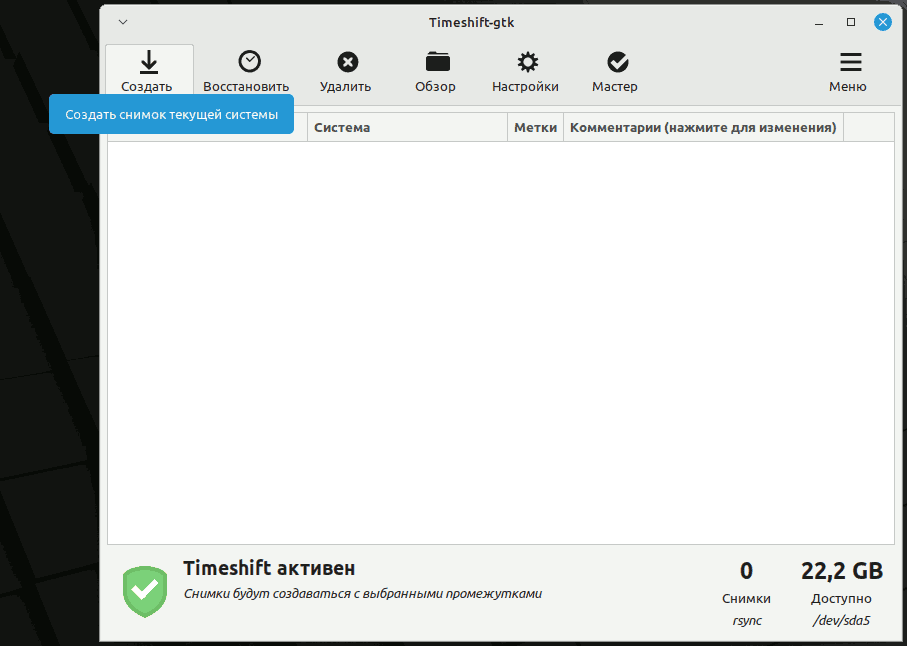Close the Timeshift-gtk window
The height and width of the screenshot is (646, 907).
(x=882, y=23)
